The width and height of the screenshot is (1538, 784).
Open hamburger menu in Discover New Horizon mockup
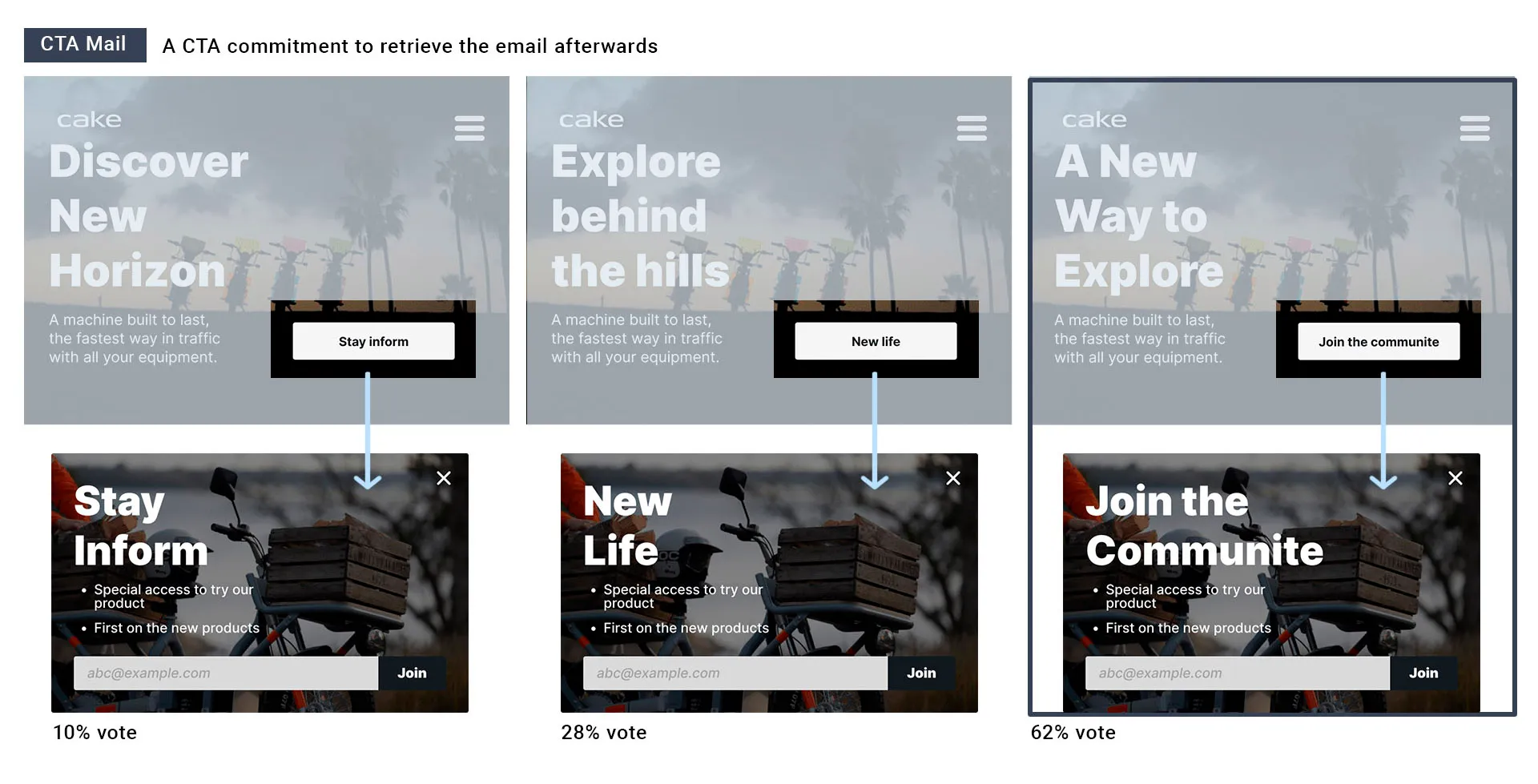(469, 128)
